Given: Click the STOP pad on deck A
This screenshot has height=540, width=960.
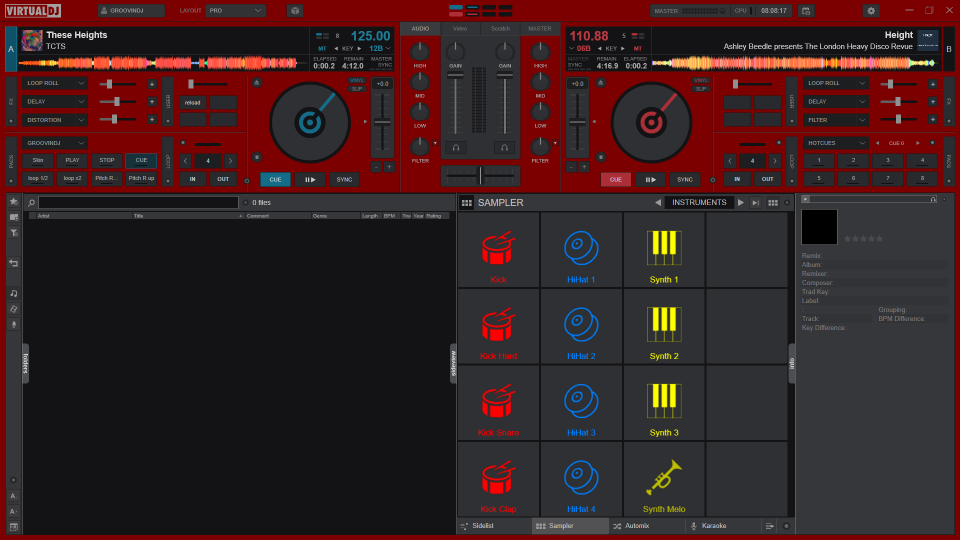Looking at the screenshot, I should tap(107, 160).
